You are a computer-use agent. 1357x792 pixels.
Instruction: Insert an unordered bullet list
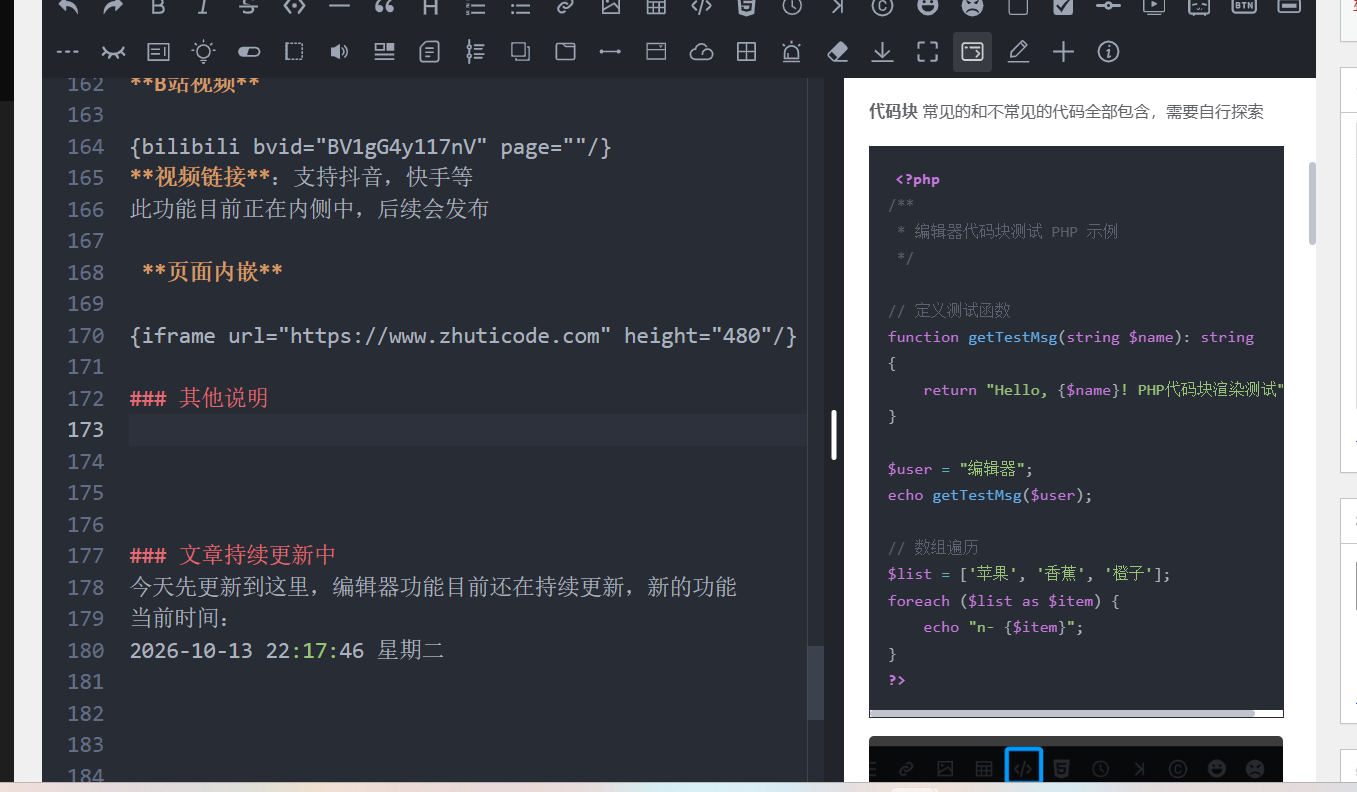[x=520, y=6]
